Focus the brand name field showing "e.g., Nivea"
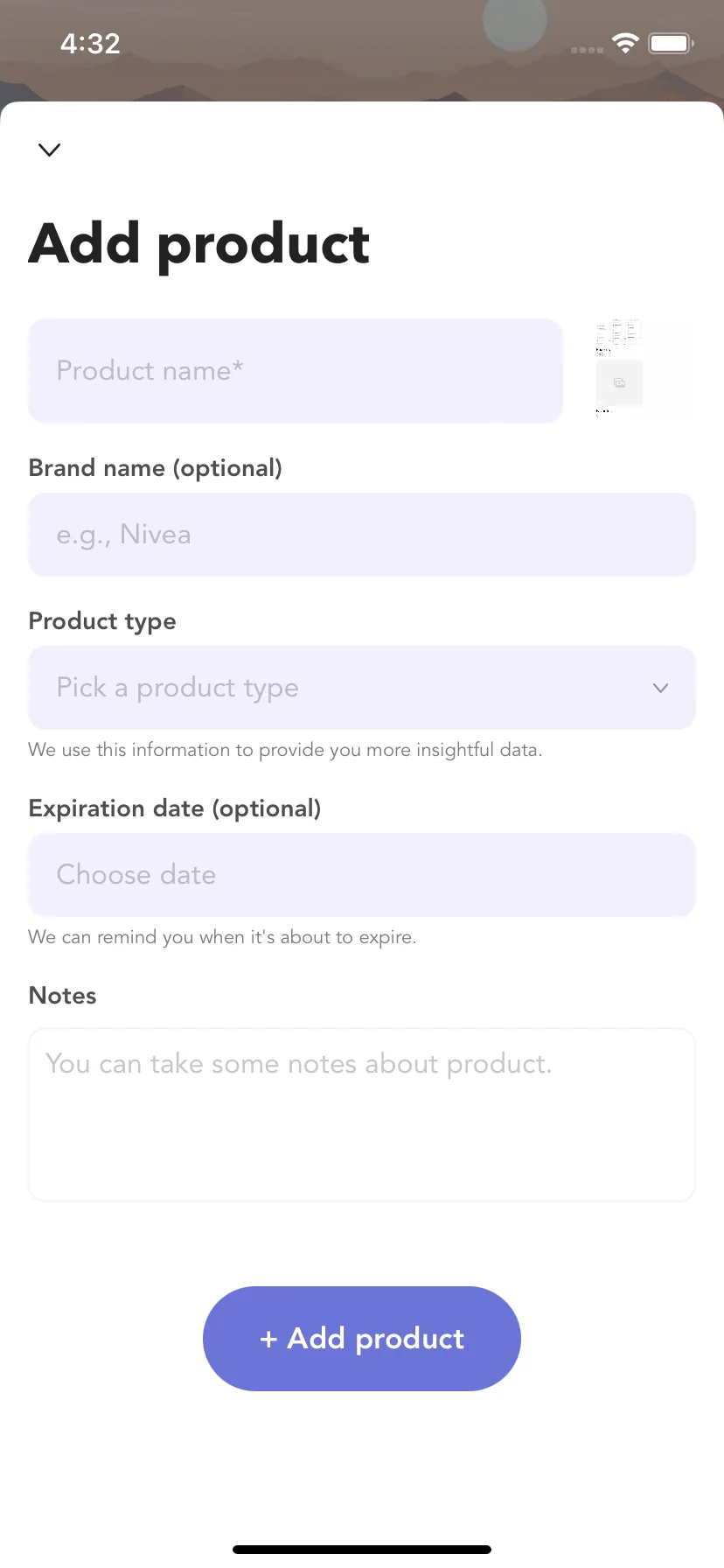The height and width of the screenshot is (1568, 724). pos(362,535)
